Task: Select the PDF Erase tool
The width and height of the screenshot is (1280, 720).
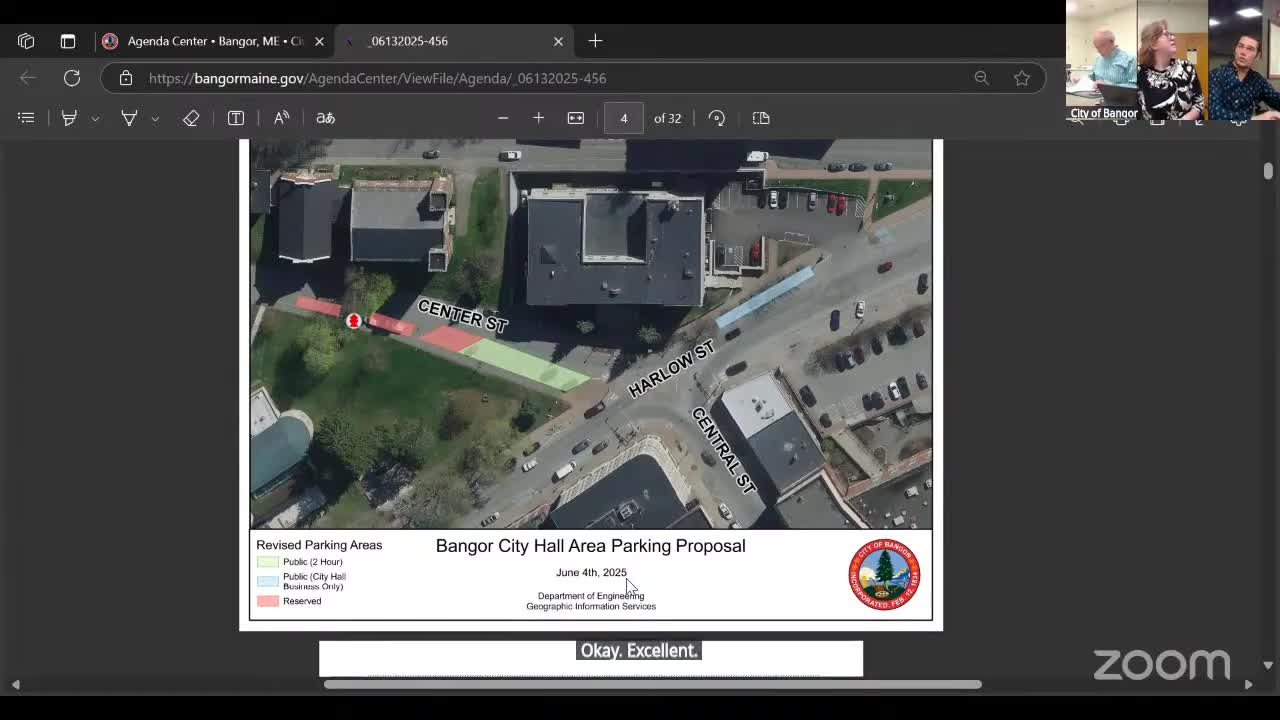Action: [x=191, y=118]
